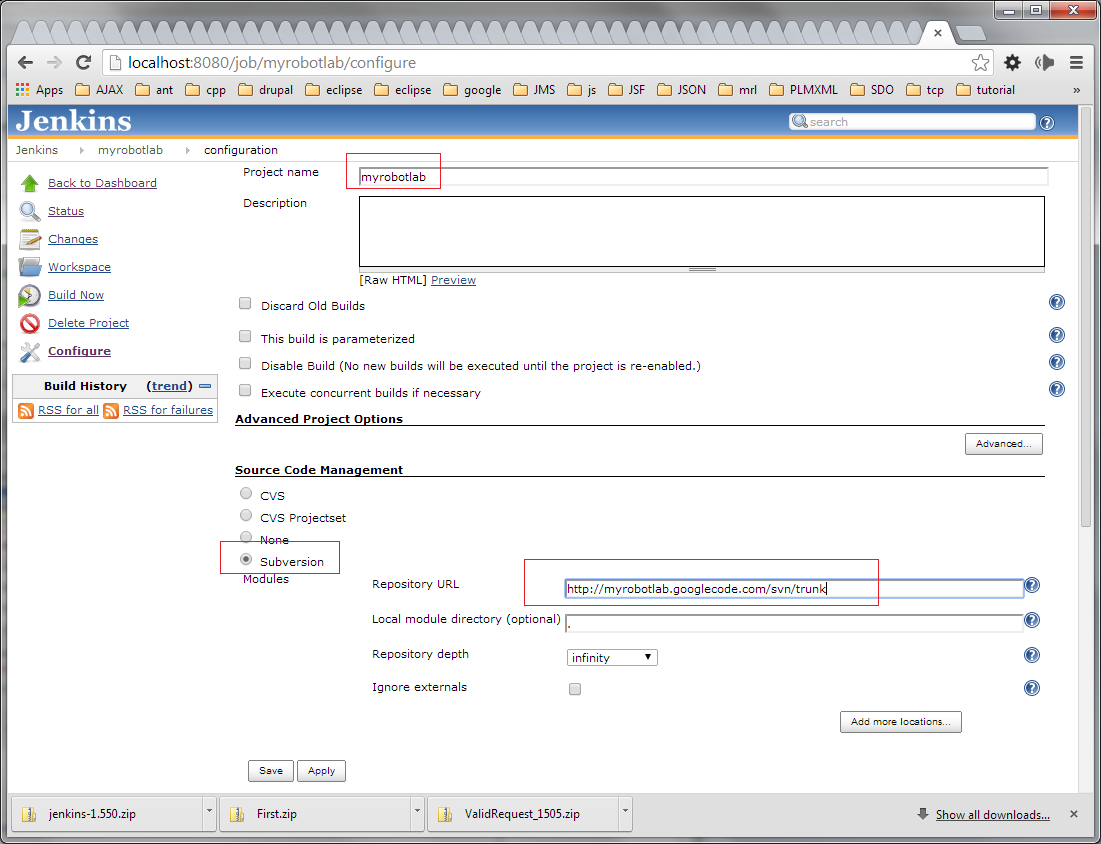The width and height of the screenshot is (1101, 844).
Task: Click the help icon next to Jenkins search
Action: click(x=1046, y=123)
